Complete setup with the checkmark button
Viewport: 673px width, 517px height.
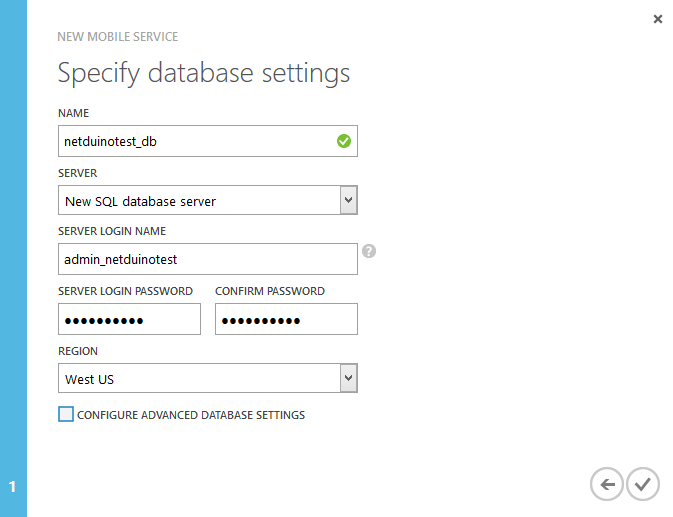[x=643, y=485]
